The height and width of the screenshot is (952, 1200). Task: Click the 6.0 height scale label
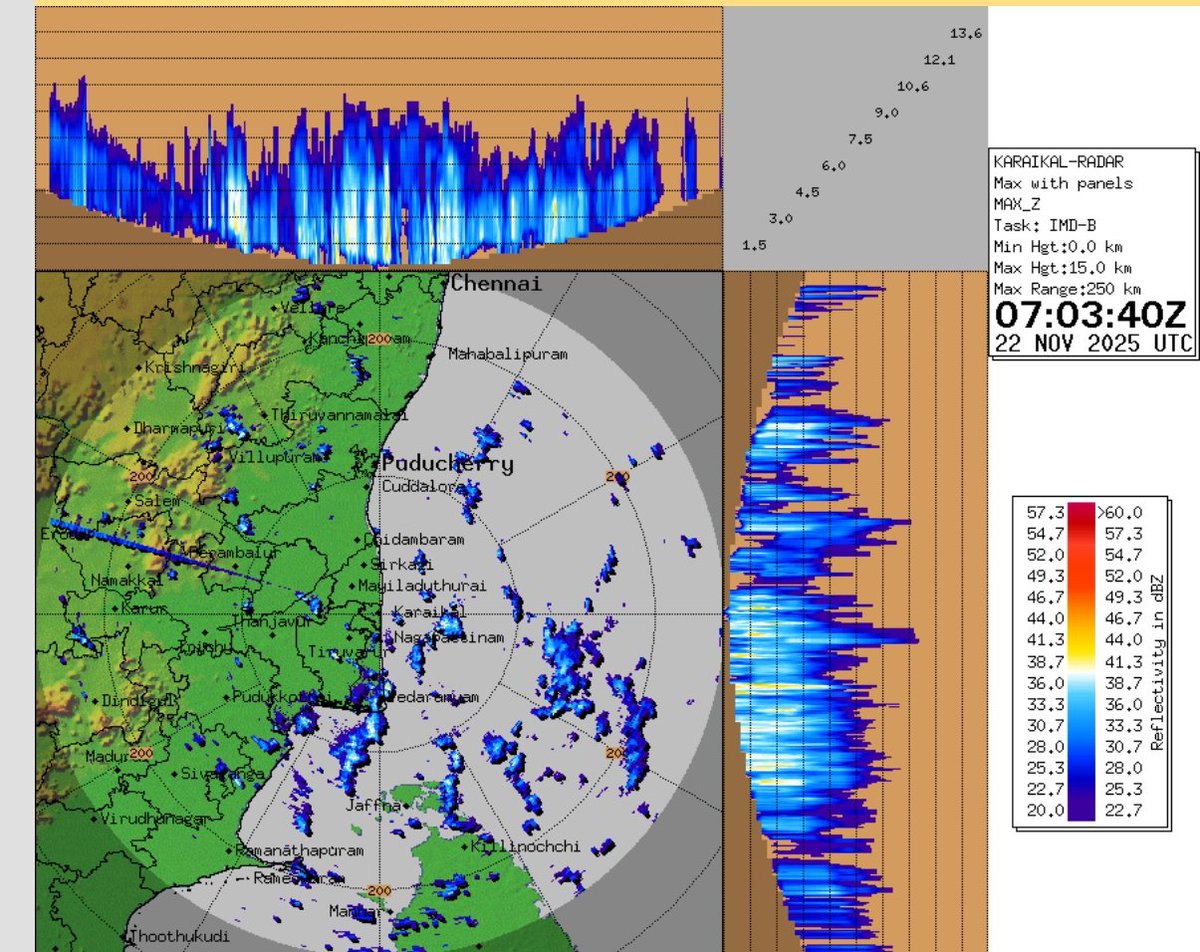[x=834, y=165]
